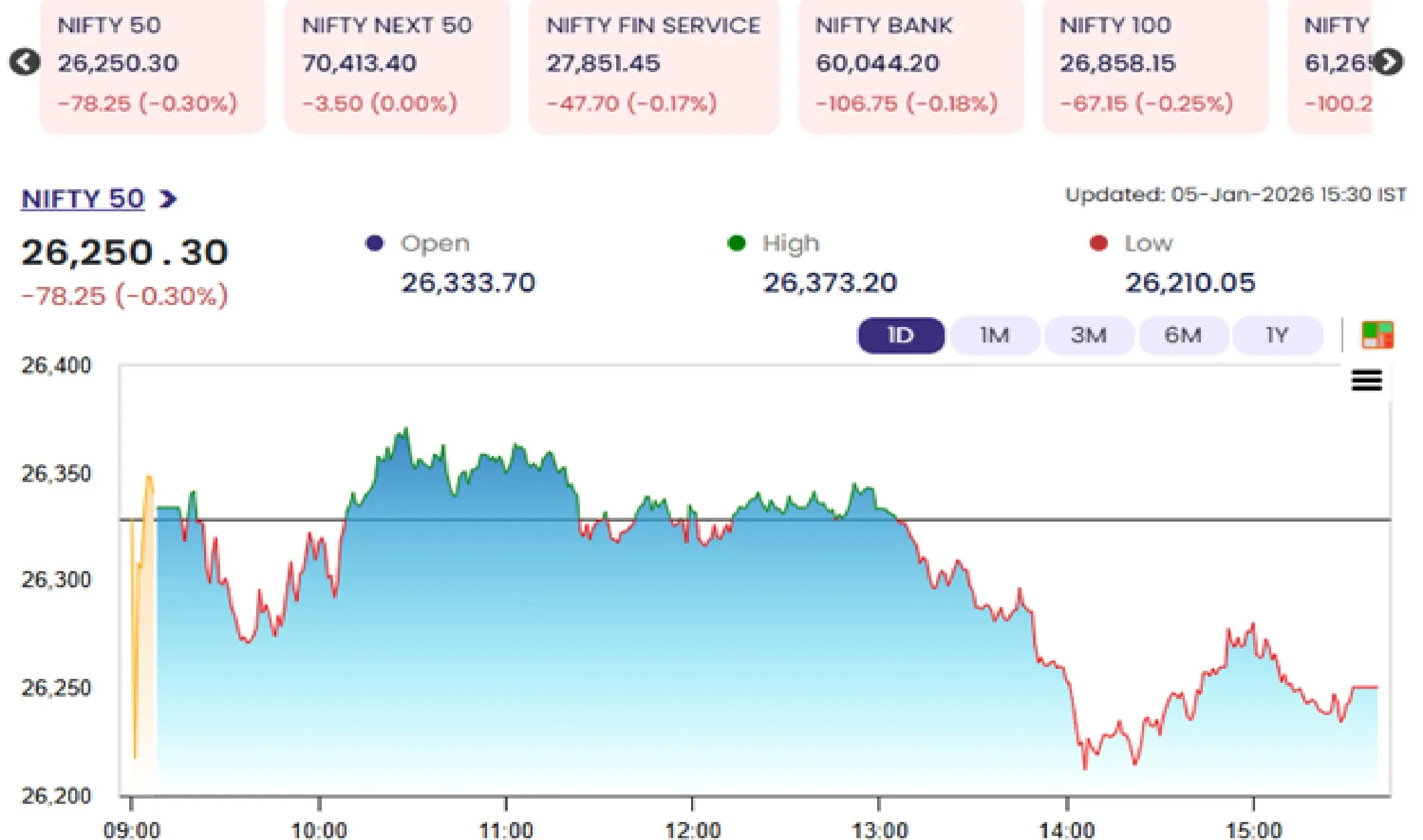Screen dimensions: 1423x840
Task: Select the NIFTY NEXT 50 card
Action: point(397,65)
